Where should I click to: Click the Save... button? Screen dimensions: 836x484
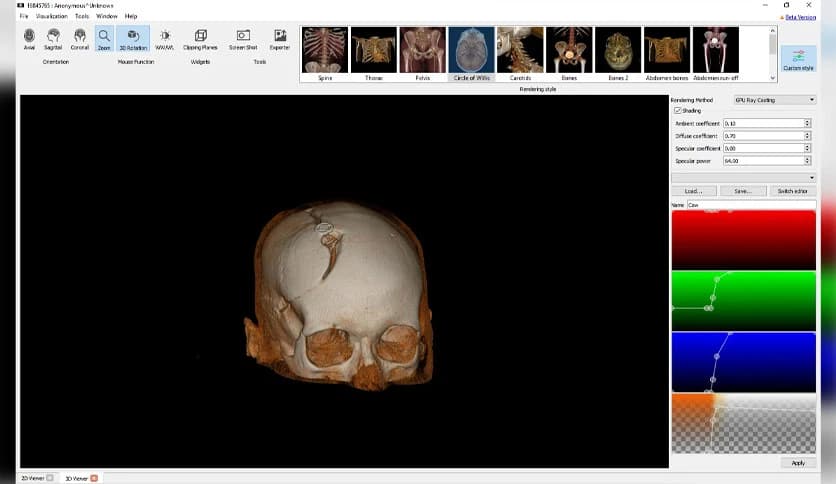pos(743,191)
